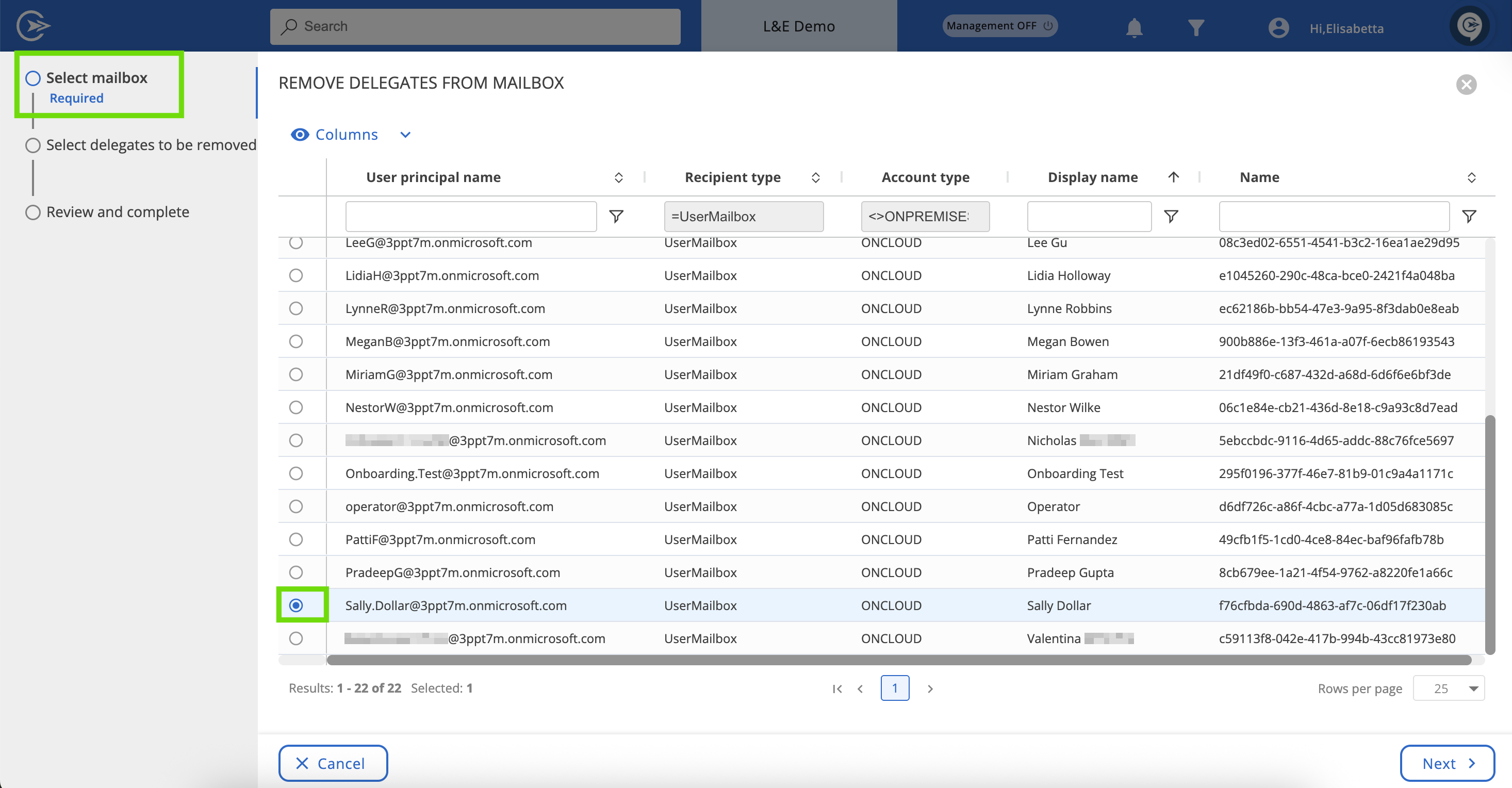
Task: Toggle Management OFF switch
Action: [x=999, y=26]
